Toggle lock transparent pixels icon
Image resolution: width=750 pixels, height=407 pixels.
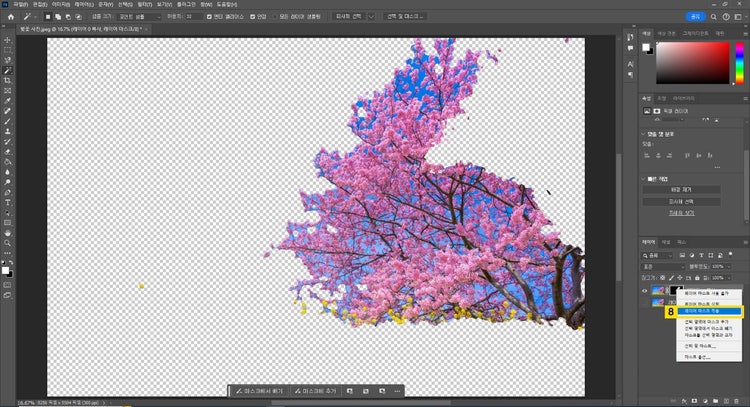[662, 278]
